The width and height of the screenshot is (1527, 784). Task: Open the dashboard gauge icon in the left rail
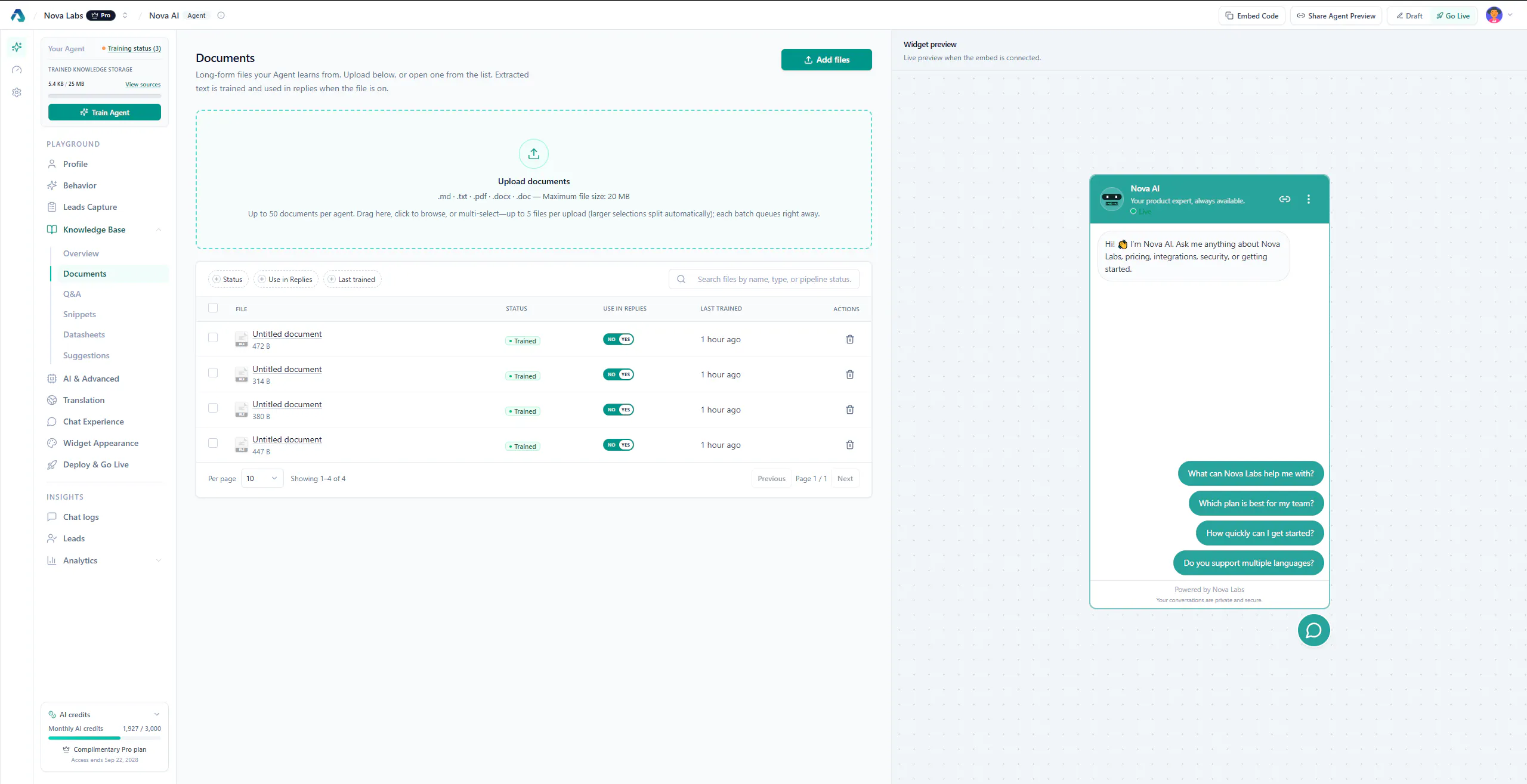17,70
